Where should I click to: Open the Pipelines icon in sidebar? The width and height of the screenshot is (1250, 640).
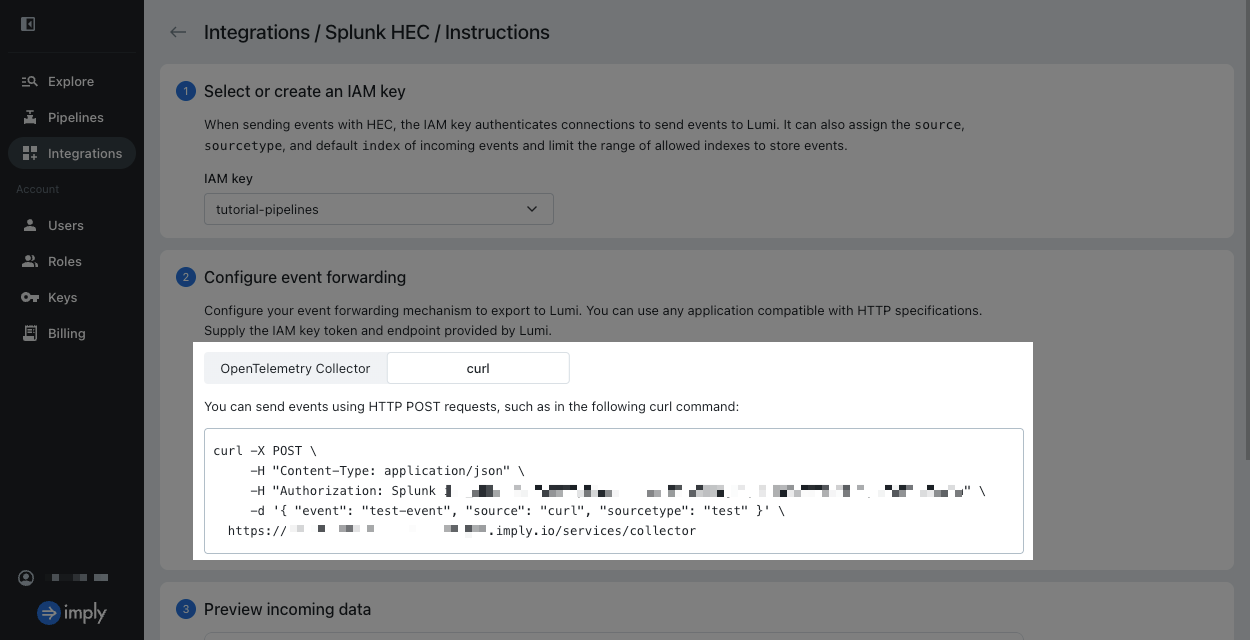coord(29,117)
